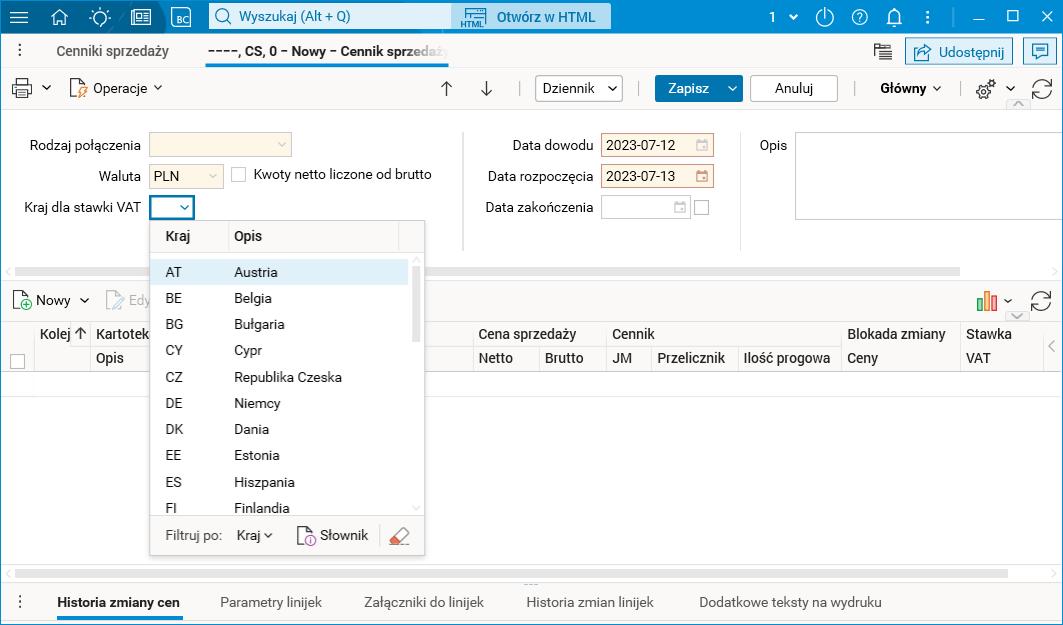Click the BC icon in top bar
The image size is (1063, 625).
[182, 17]
